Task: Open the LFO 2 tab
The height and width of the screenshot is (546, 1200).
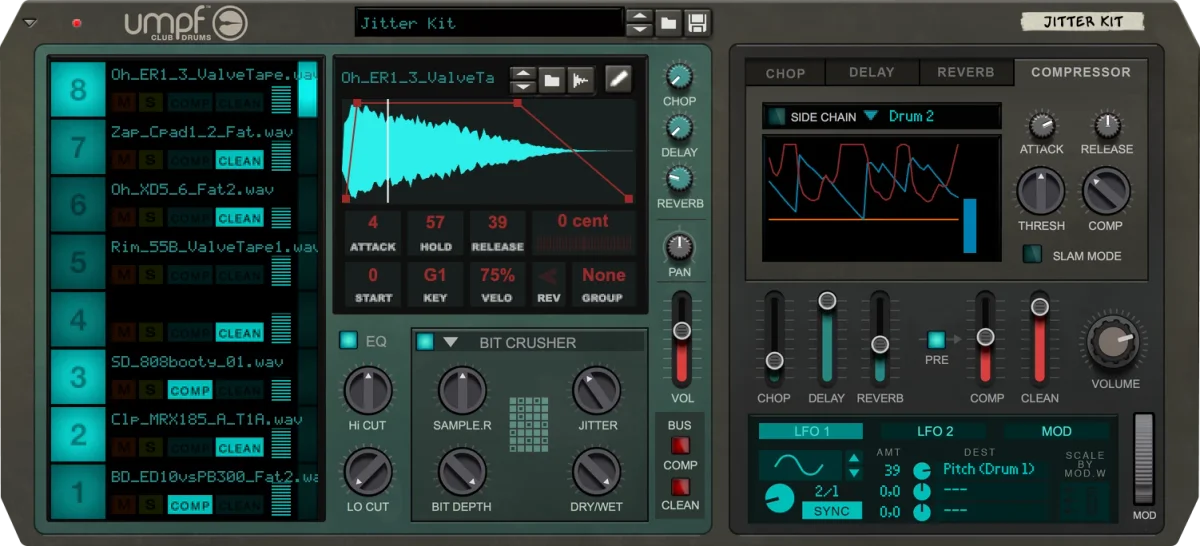Action: tap(936, 431)
